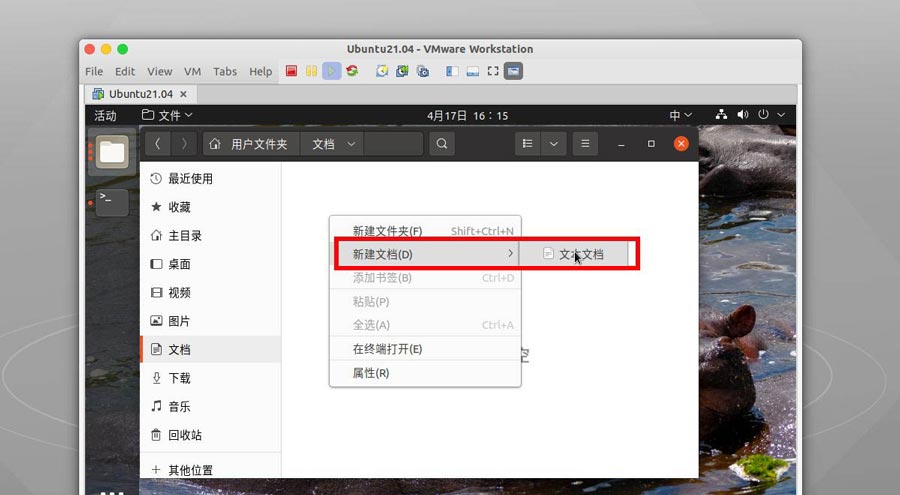This screenshot has height=495, width=900.
Task: Select 文档 in sidebar
Action: point(211,349)
